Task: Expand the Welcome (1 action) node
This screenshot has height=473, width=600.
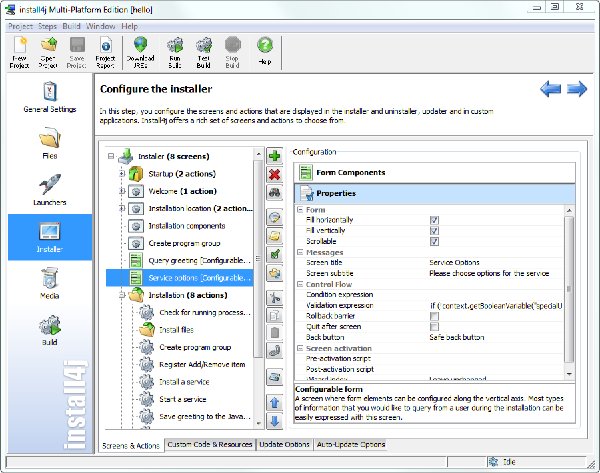Action: point(122,191)
